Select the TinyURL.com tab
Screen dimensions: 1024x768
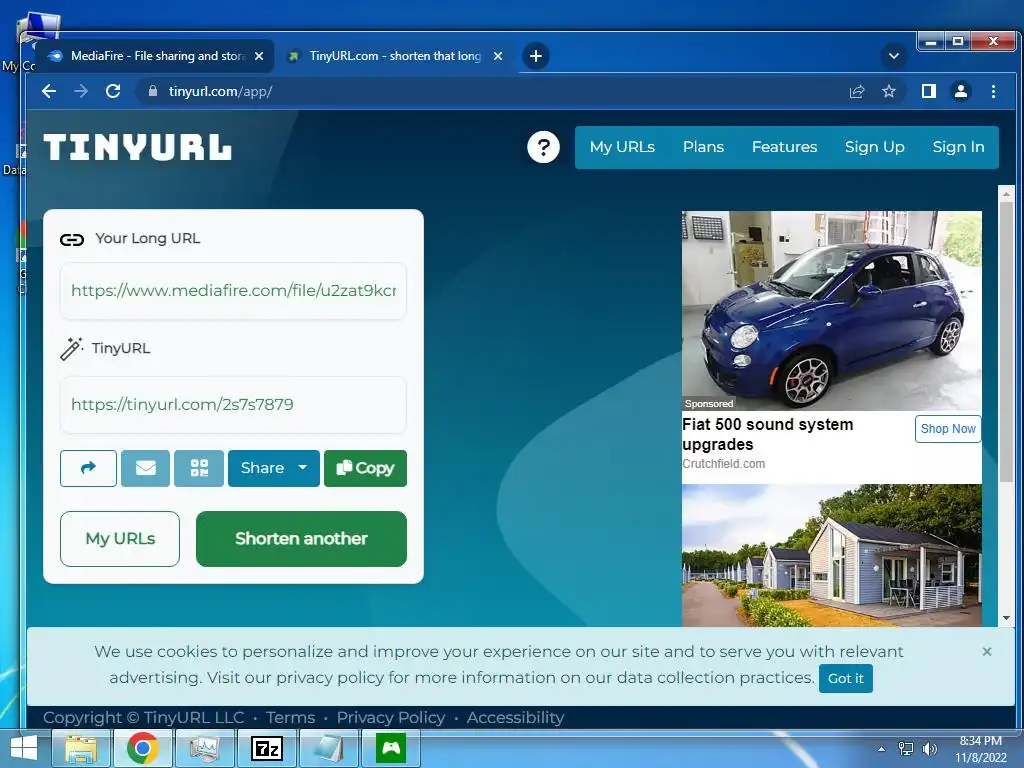pyautogui.click(x=395, y=56)
